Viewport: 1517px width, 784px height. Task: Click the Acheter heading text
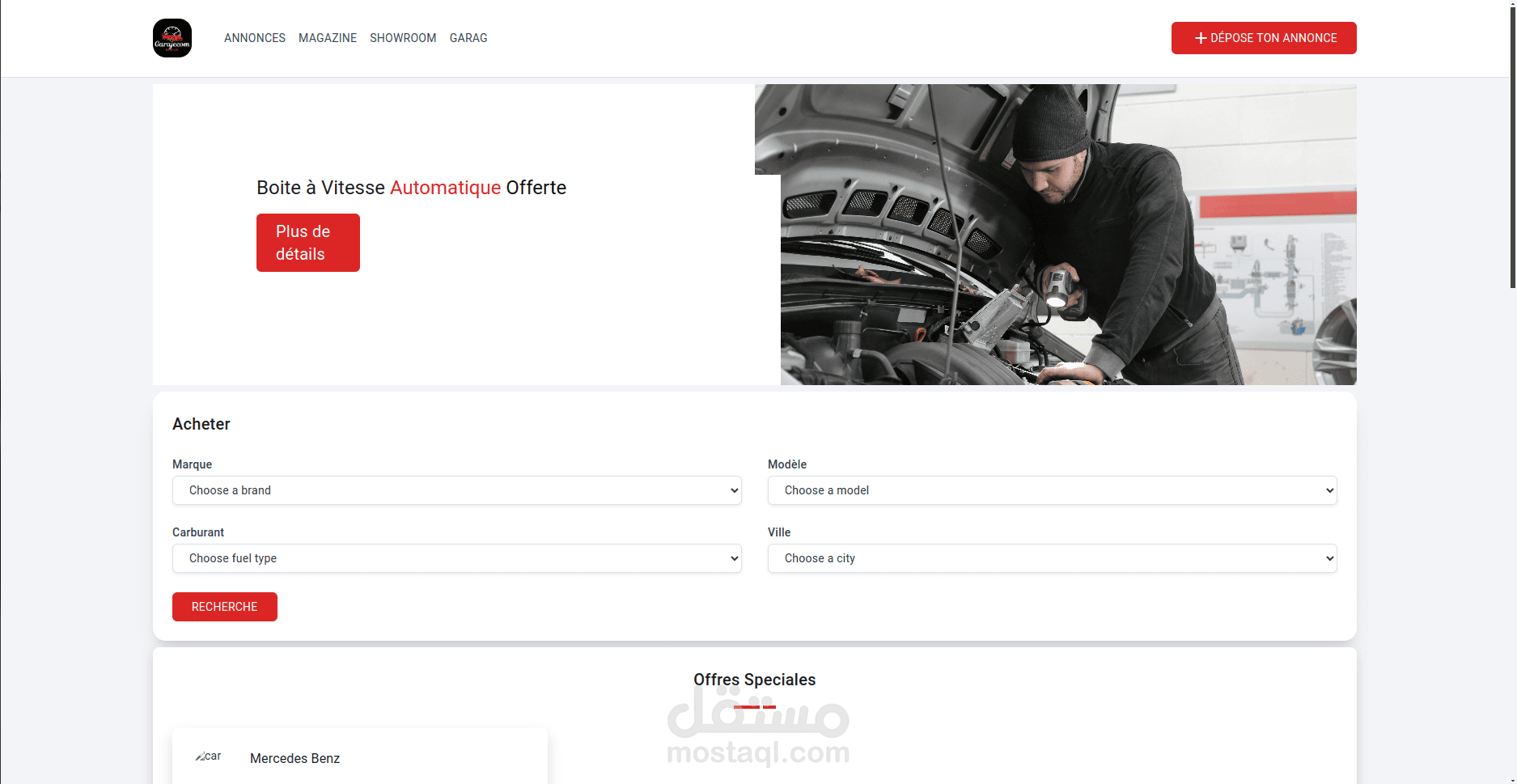point(201,424)
